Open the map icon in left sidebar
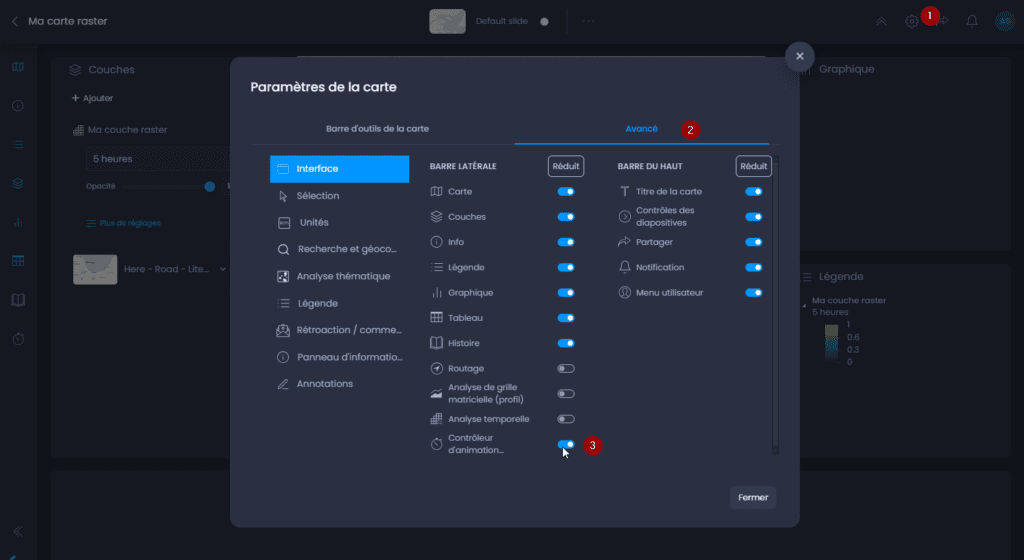This screenshot has width=1024, height=560. click(x=18, y=67)
